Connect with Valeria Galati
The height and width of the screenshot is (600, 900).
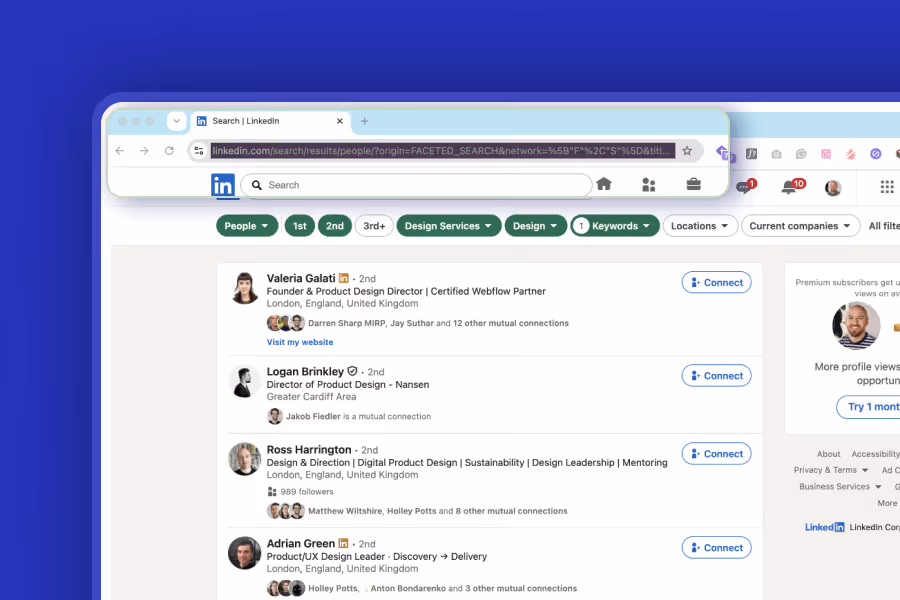click(716, 282)
